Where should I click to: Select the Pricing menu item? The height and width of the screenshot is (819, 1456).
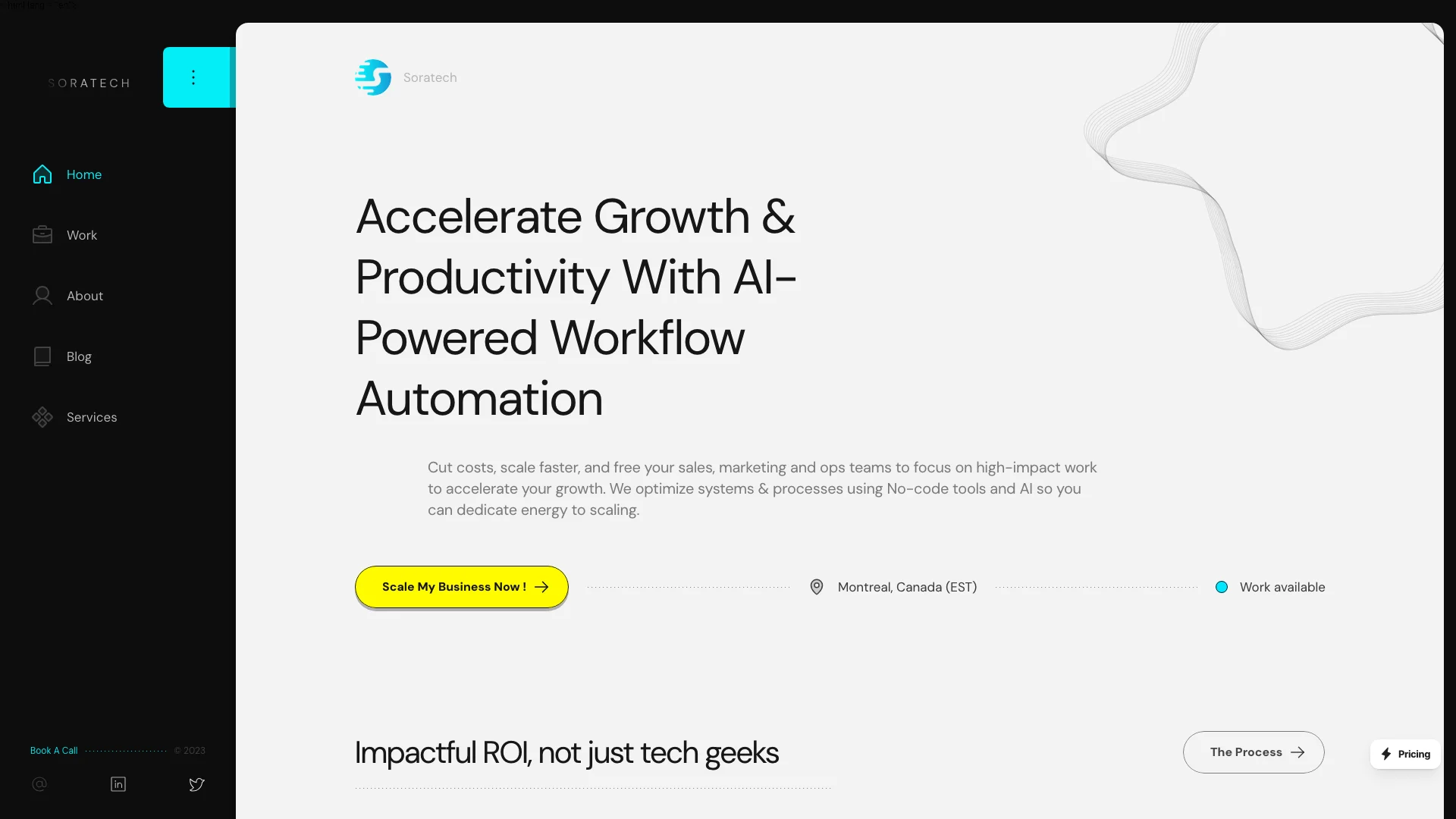tap(1405, 753)
